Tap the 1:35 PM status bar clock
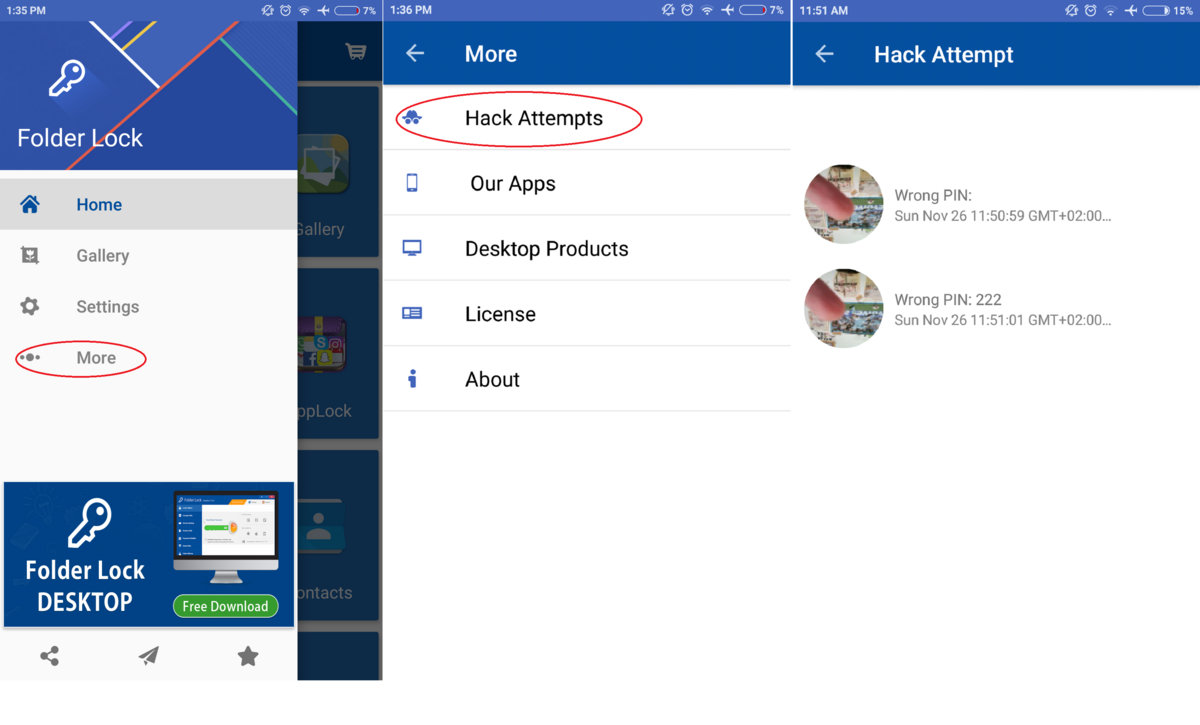The height and width of the screenshot is (725, 1200). tap(26, 10)
